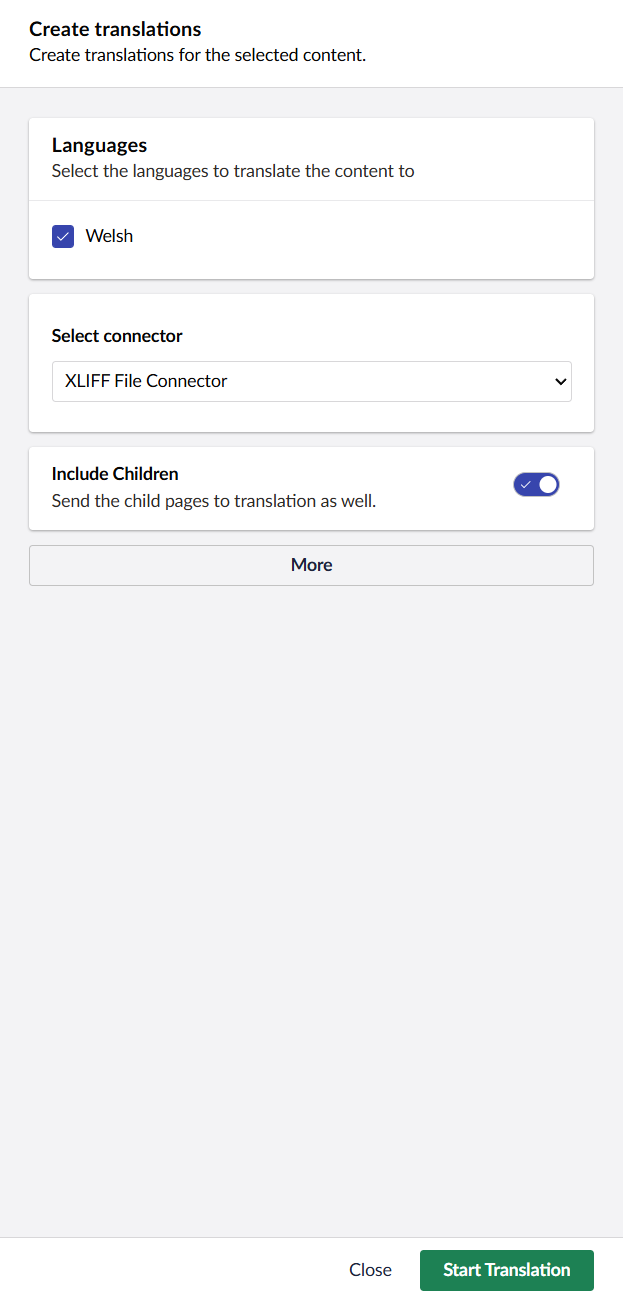Click Close to dismiss the dialog
Image resolution: width=623 pixels, height=1303 pixels.
click(x=370, y=1270)
